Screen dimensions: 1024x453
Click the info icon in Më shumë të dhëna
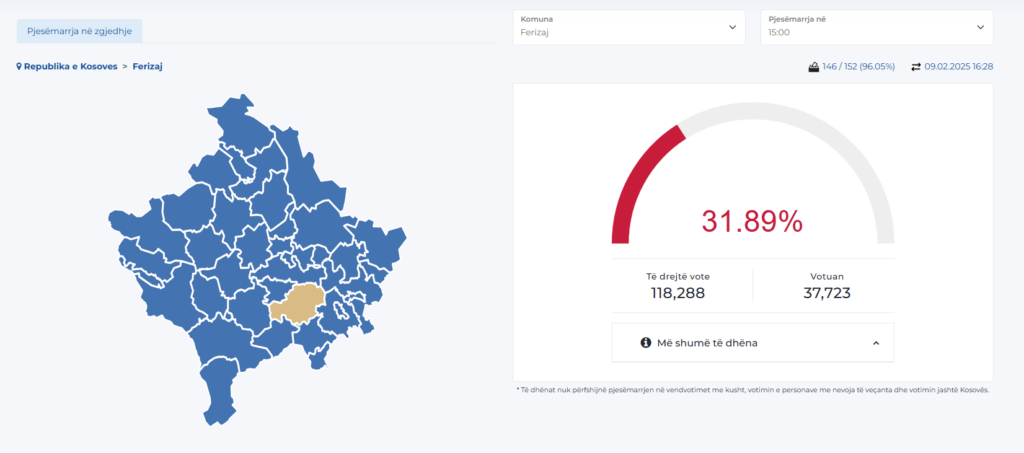click(646, 343)
